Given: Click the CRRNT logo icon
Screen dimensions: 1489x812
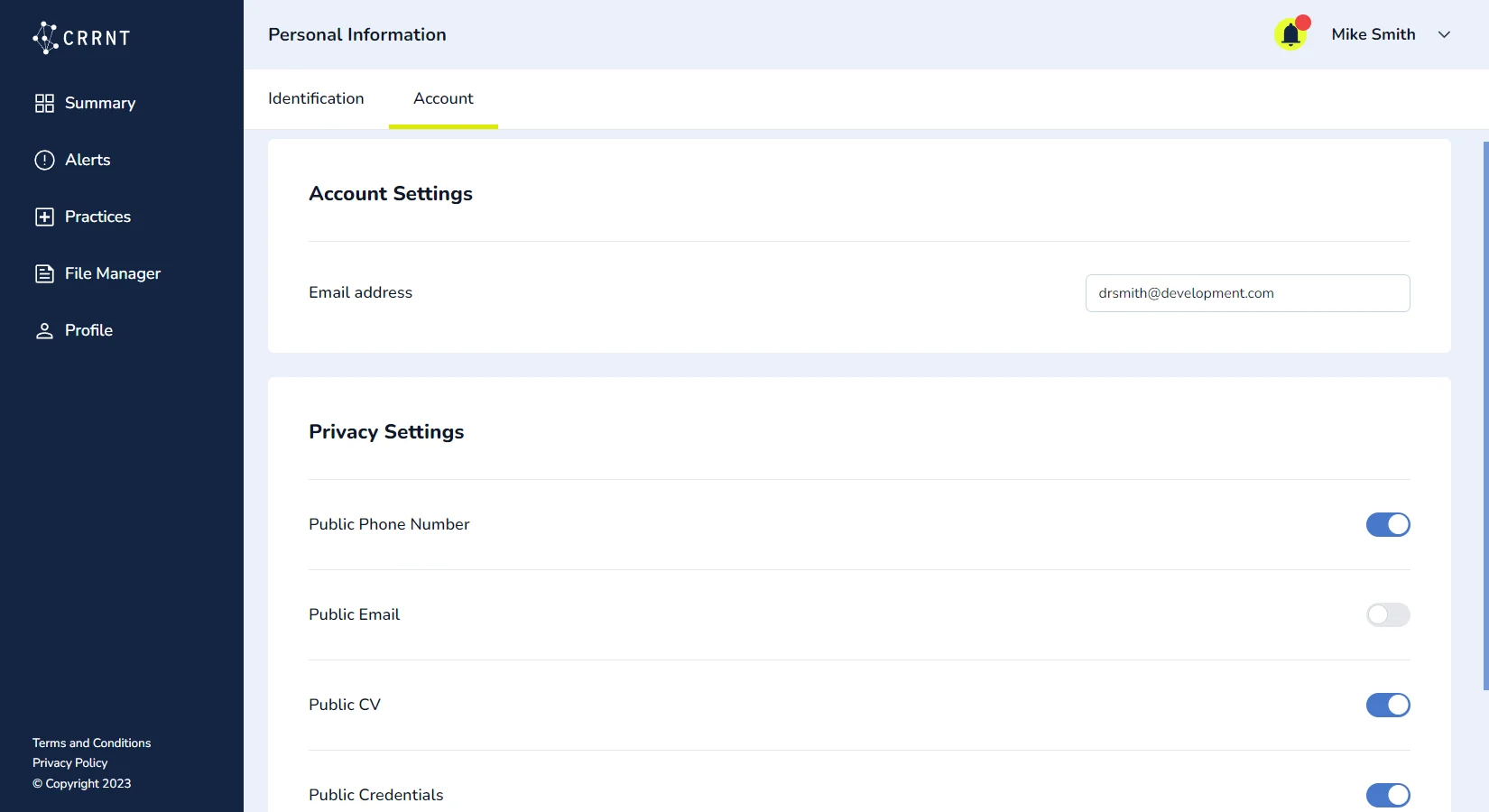Looking at the screenshot, I should pyautogui.click(x=46, y=38).
